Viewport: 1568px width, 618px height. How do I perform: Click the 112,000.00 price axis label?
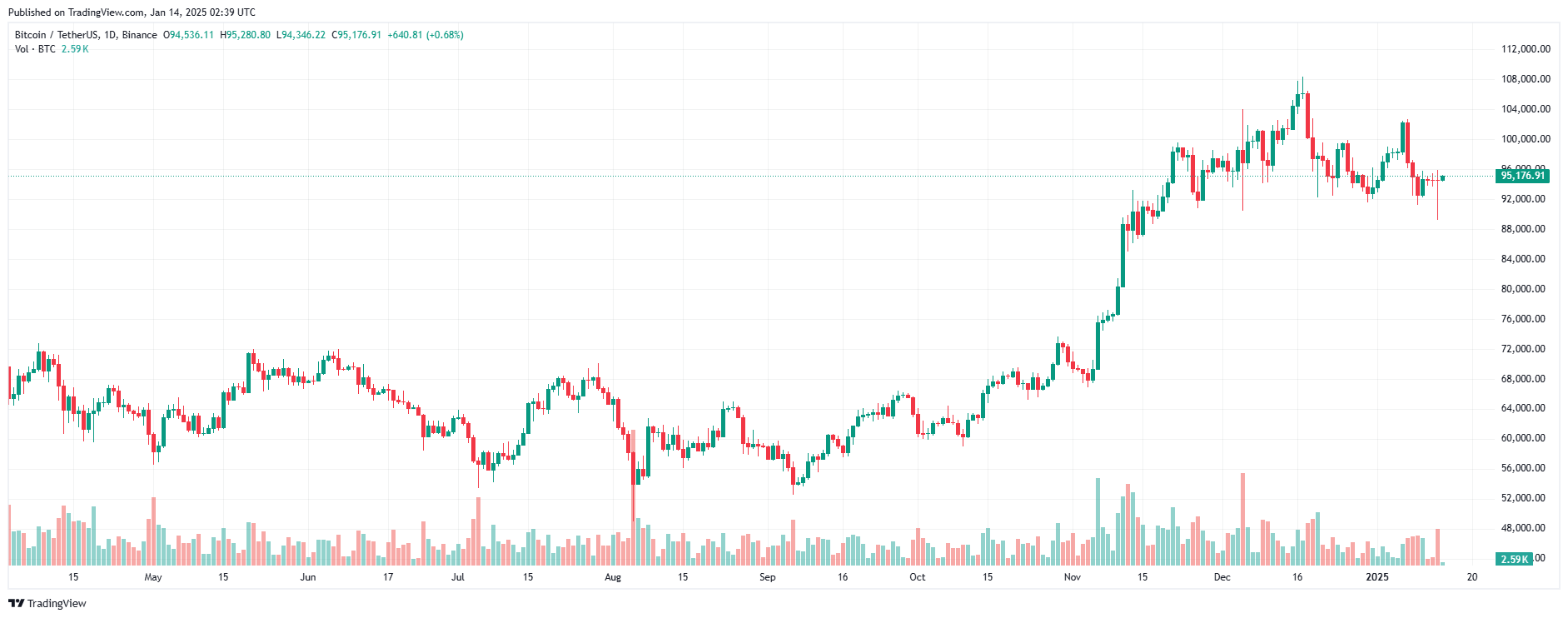1526,49
